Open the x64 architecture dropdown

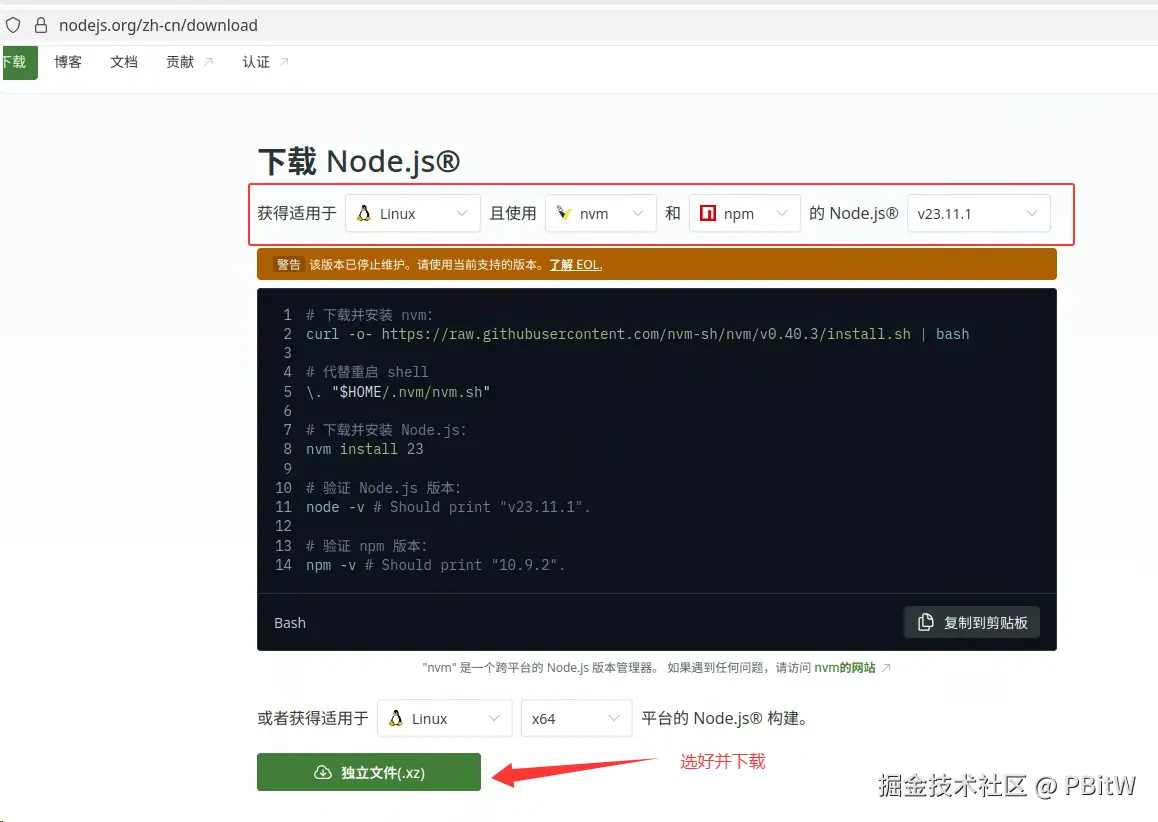click(x=577, y=719)
